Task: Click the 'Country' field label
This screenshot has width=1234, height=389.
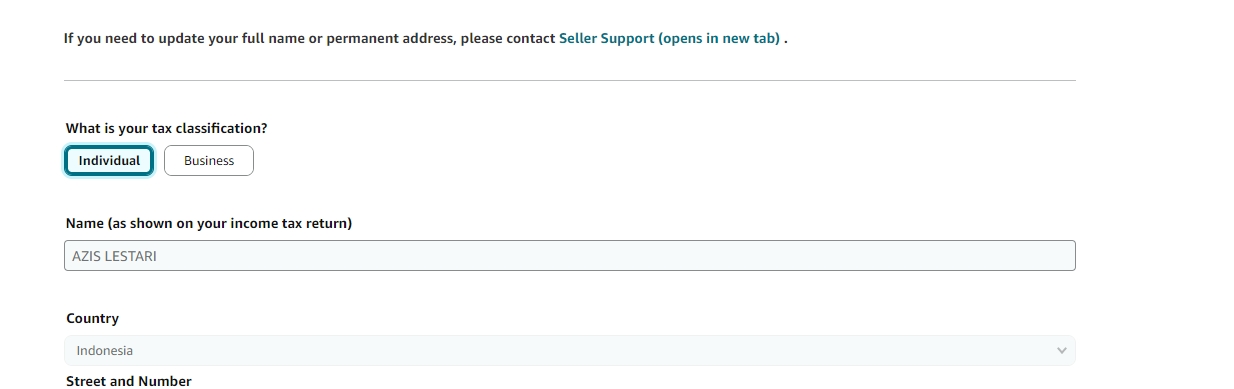Action: [x=92, y=318]
